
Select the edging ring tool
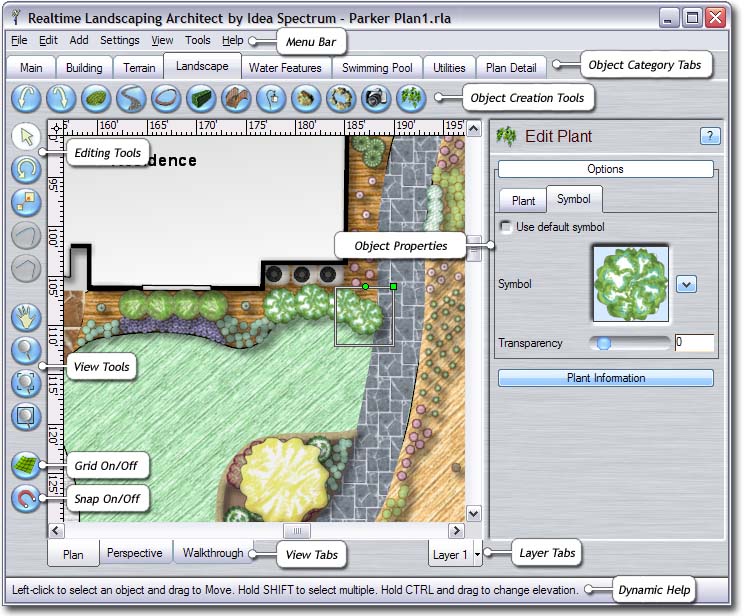(166, 98)
